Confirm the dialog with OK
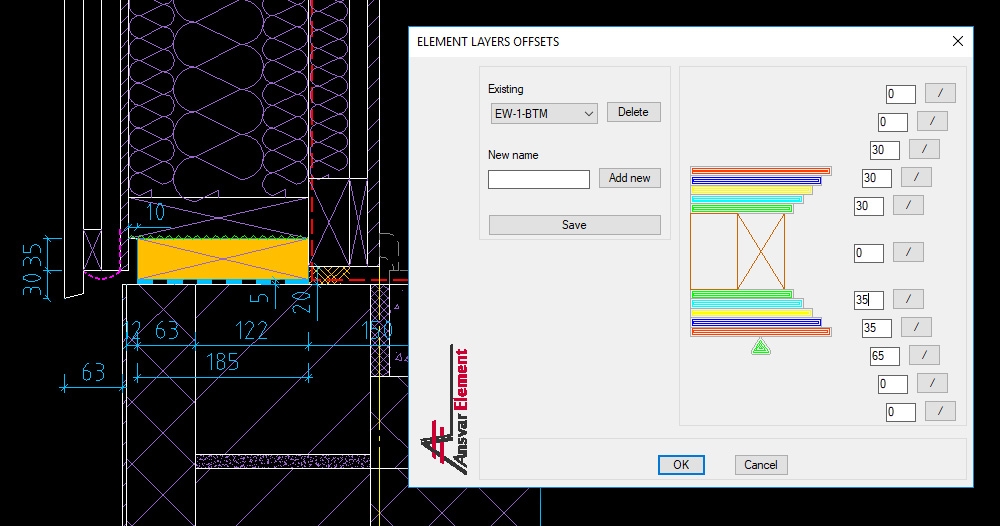 681,465
